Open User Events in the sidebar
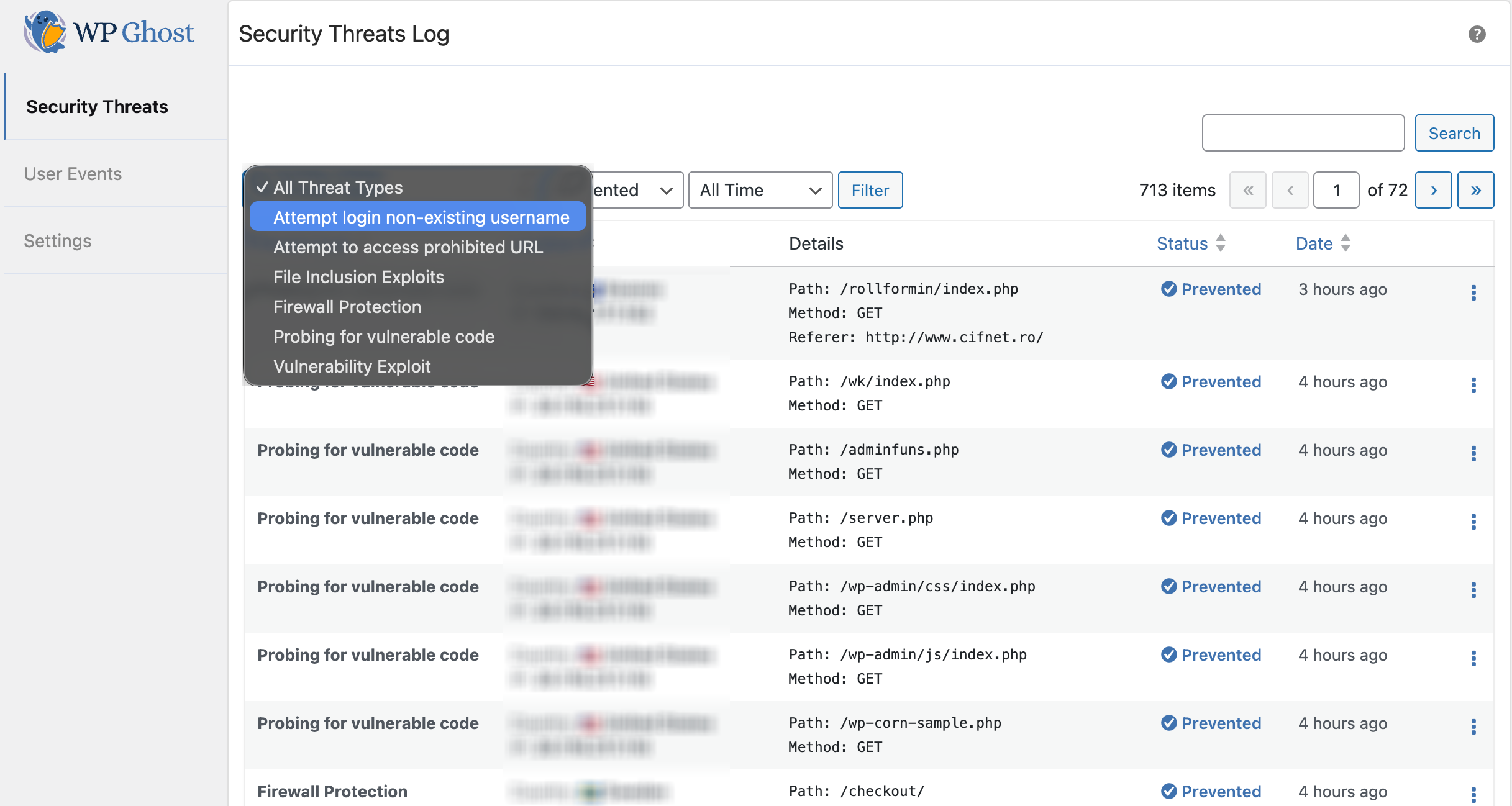 click(x=73, y=174)
